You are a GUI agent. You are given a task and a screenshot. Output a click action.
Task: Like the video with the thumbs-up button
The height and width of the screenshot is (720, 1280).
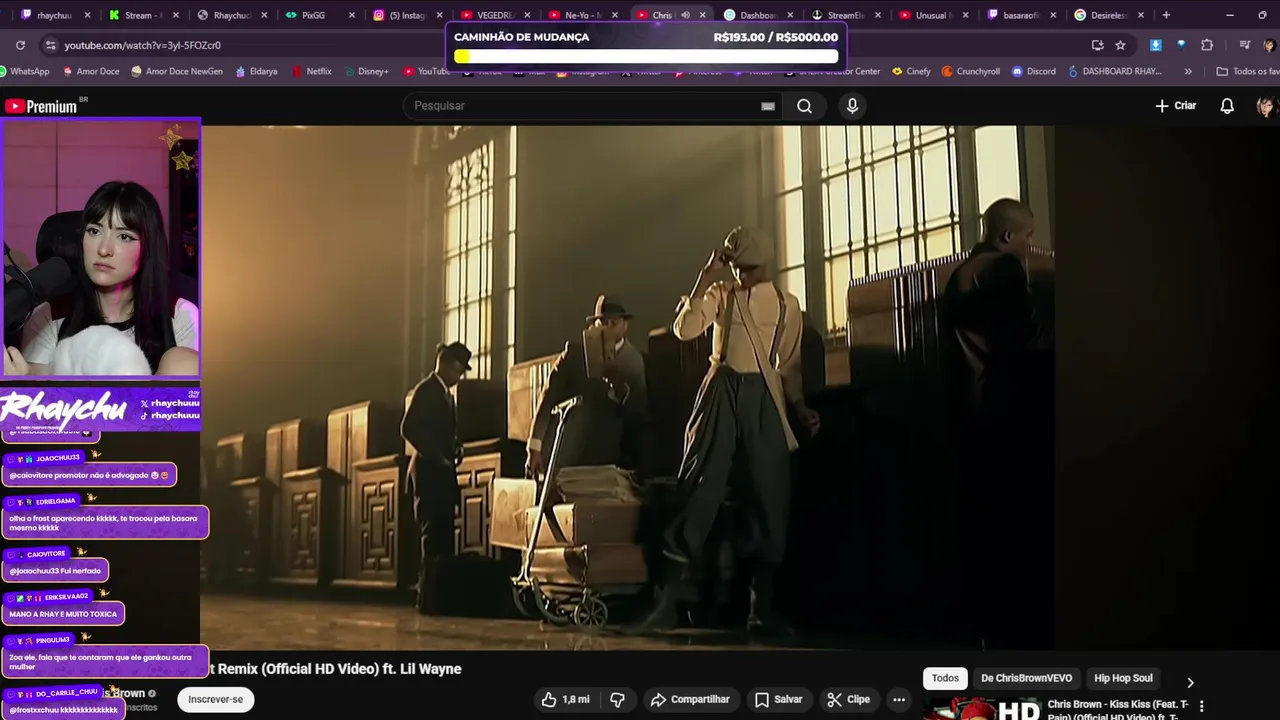(565, 700)
